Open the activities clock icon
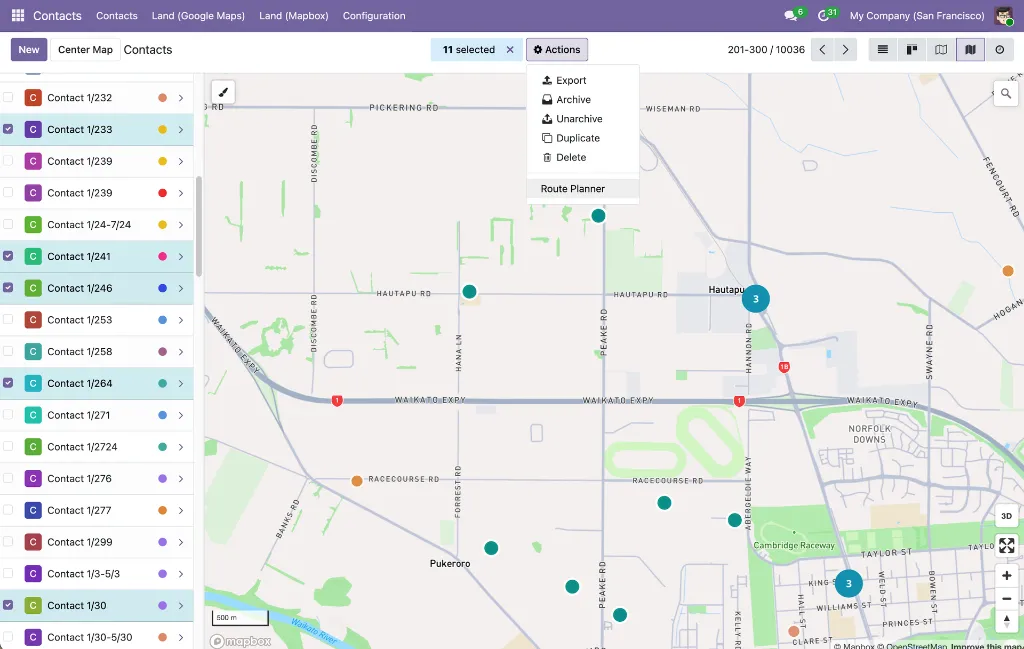Screen dimensions: 1024x649 824,16
